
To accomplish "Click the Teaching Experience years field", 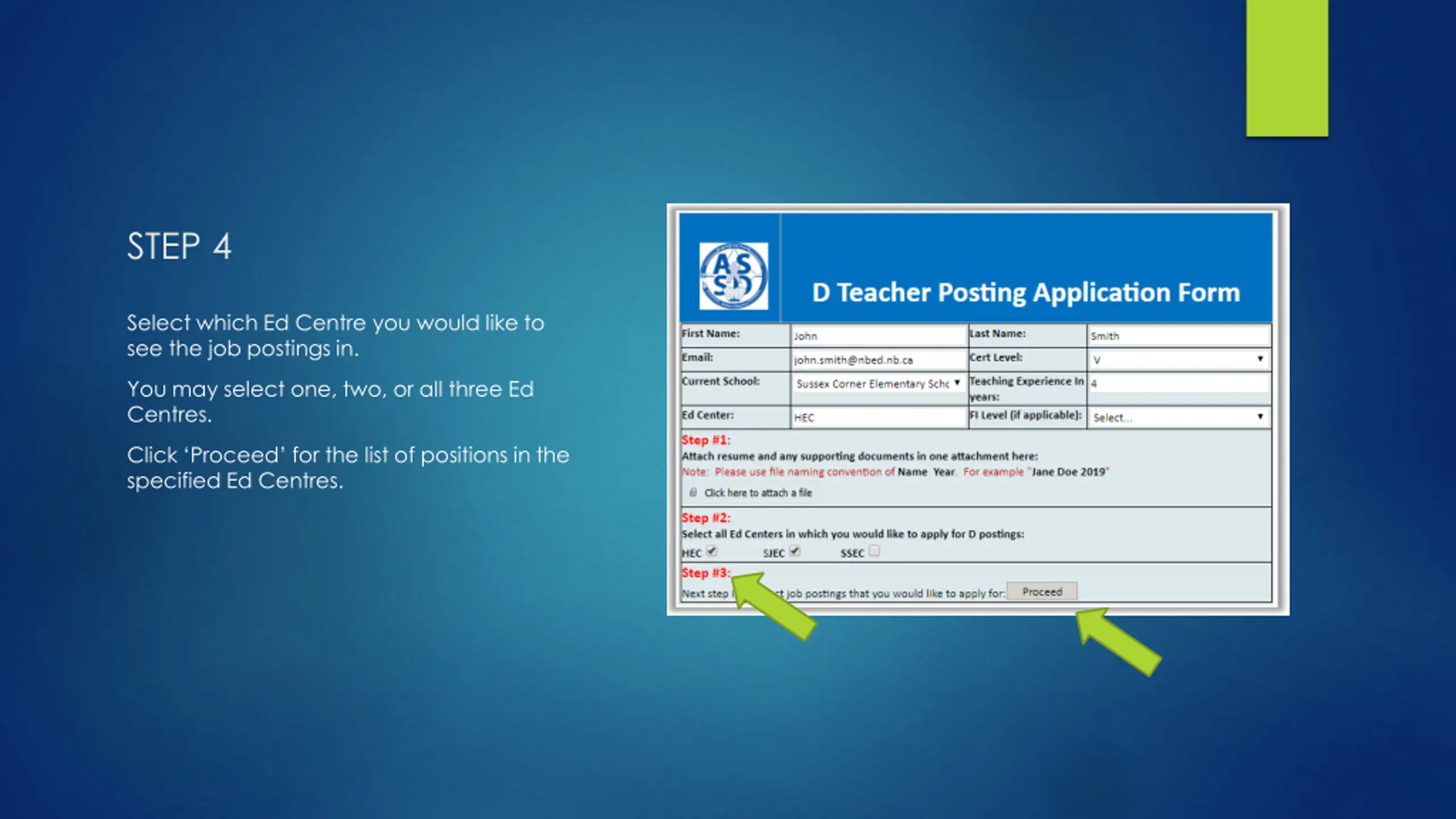I will pyautogui.click(x=1178, y=383).
